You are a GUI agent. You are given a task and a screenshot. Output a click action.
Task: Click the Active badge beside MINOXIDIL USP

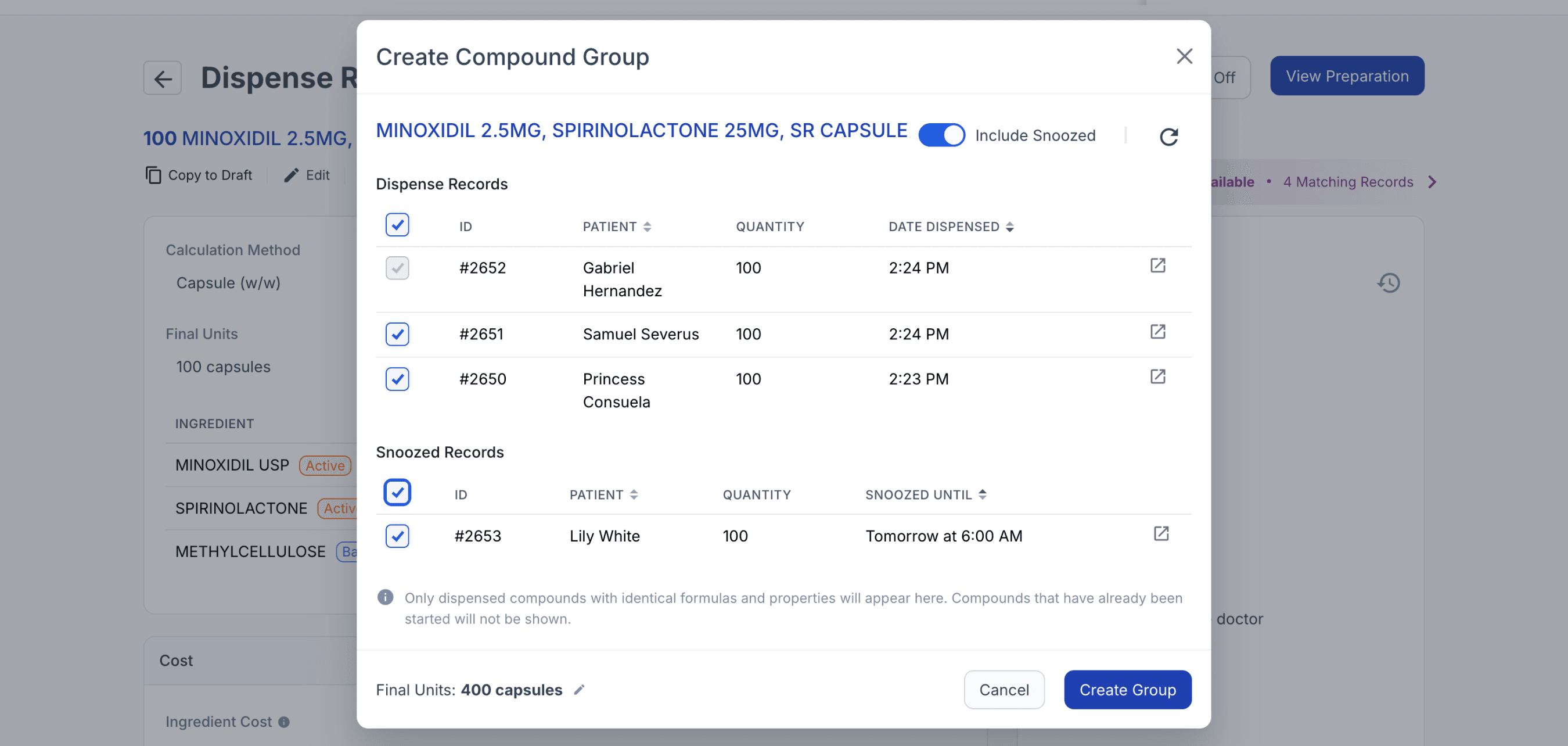[x=325, y=465]
